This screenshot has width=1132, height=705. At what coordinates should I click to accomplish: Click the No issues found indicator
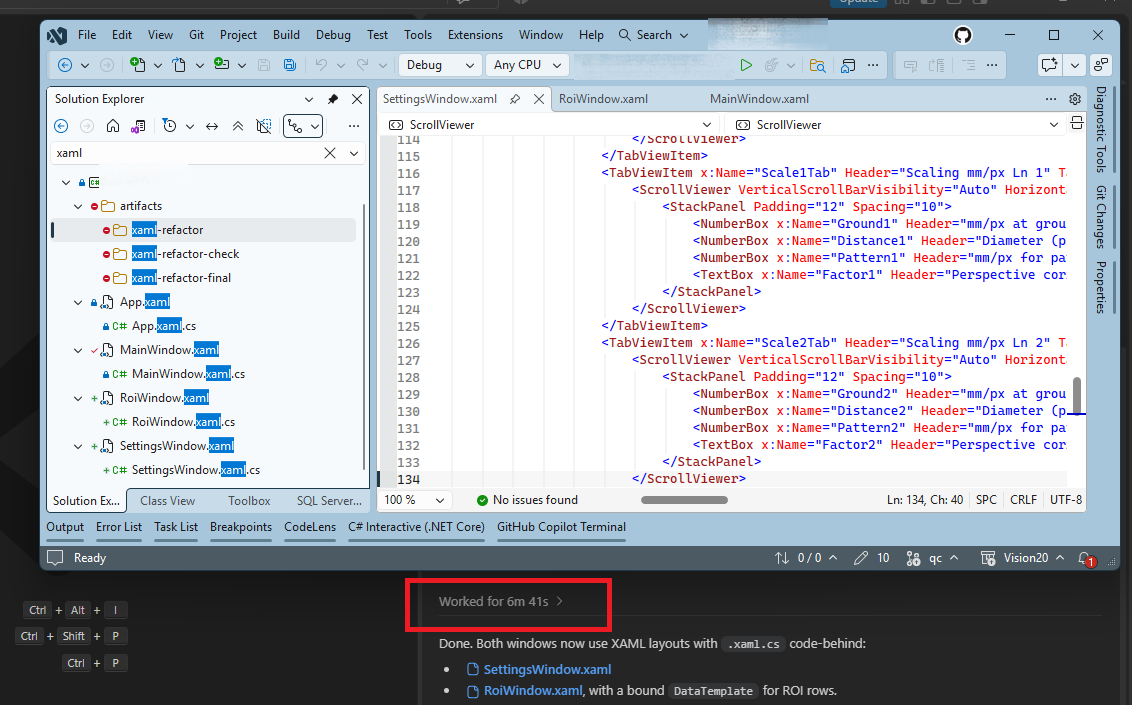click(527, 500)
